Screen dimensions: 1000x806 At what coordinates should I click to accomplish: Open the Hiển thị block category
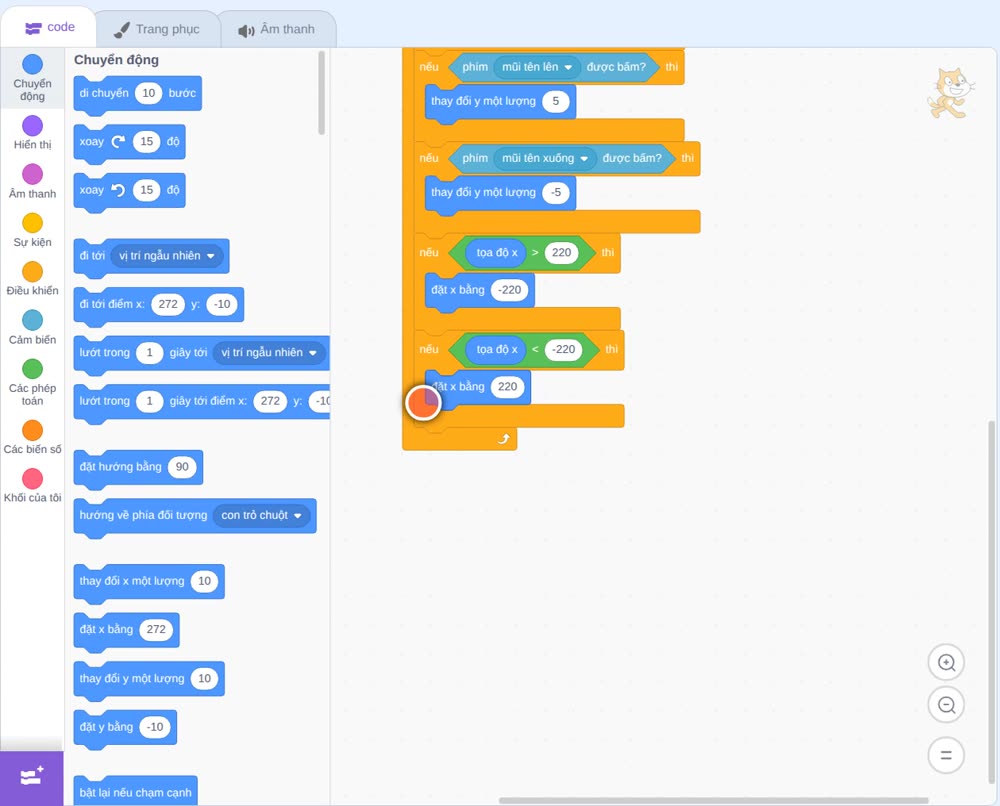[x=33, y=133]
